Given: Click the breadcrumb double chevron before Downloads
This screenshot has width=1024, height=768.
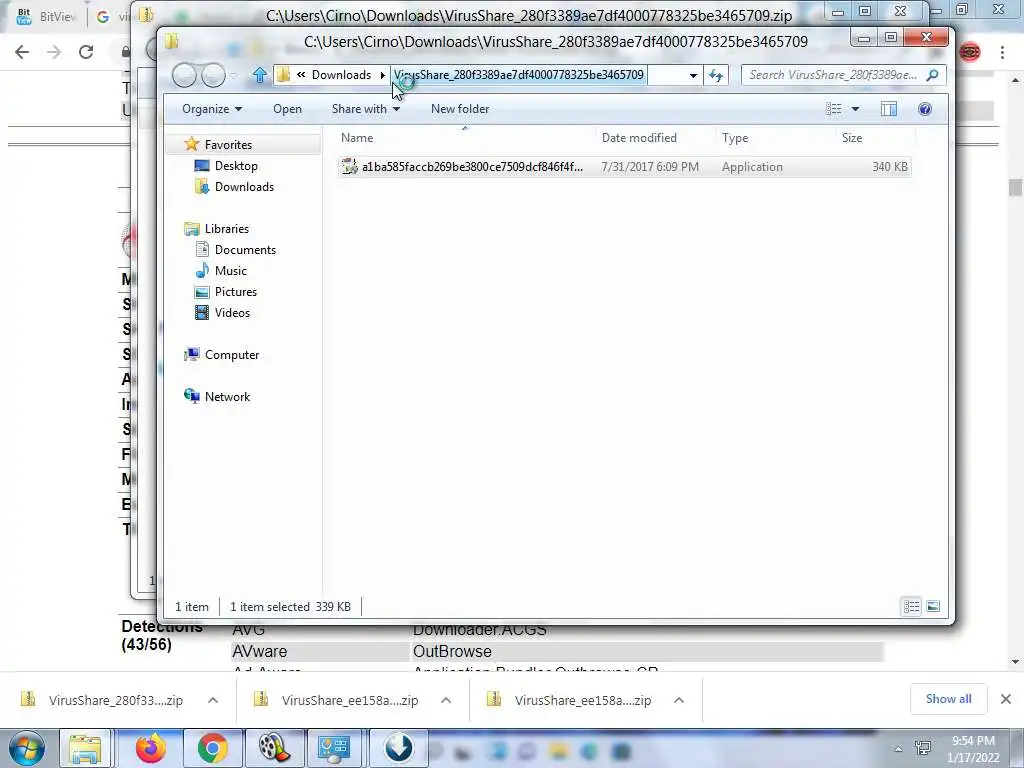Looking at the screenshot, I should click(301, 75).
